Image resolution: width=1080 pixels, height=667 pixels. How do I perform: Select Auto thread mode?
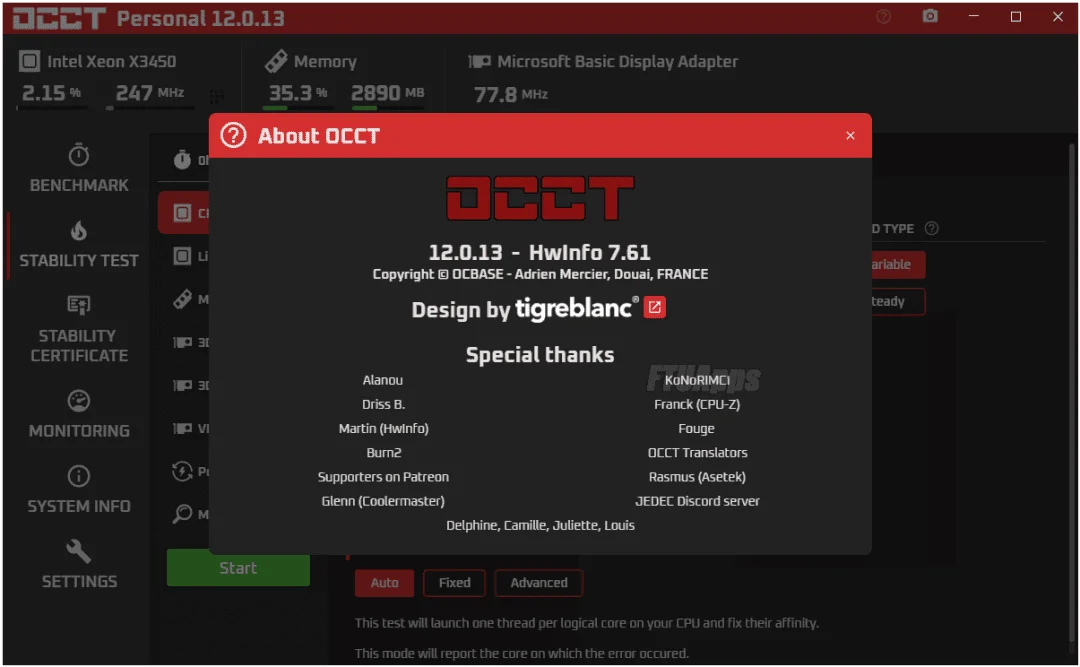[x=384, y=583]
